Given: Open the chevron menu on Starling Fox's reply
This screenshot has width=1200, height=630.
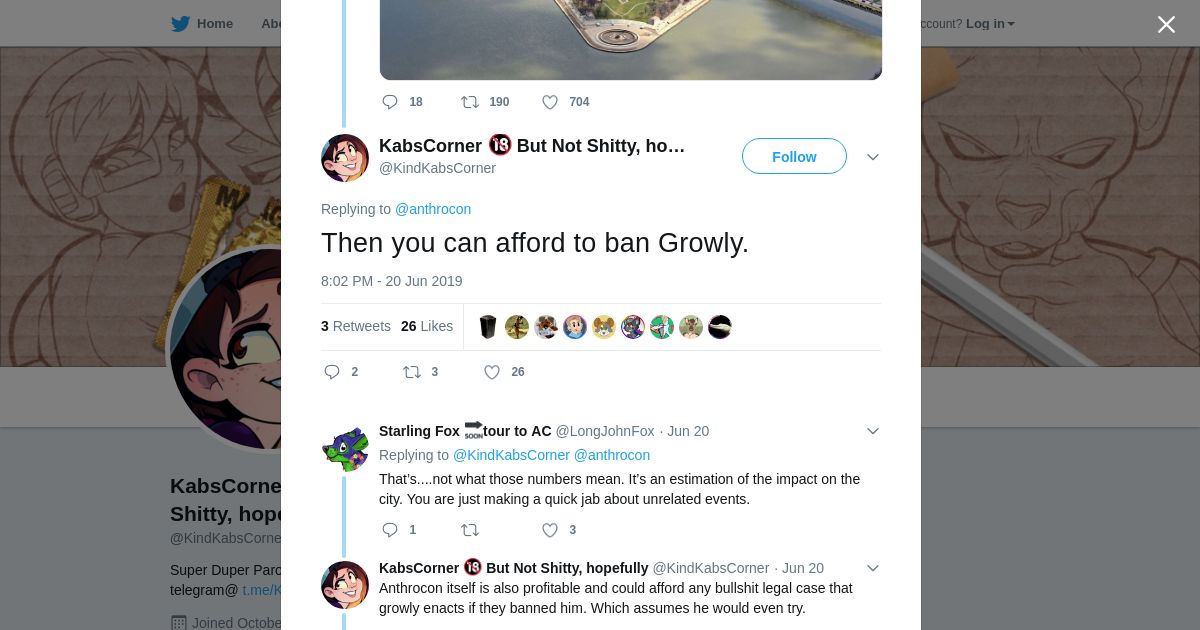Looking at the screenshot, I should click(873, 431).
